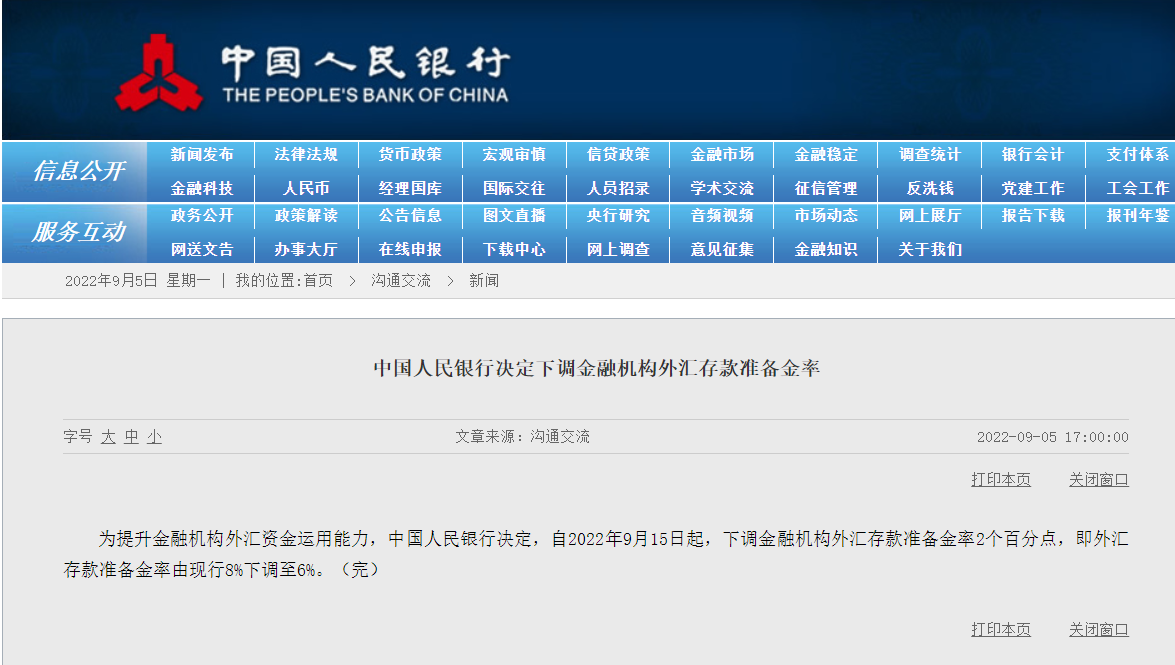This screenshot has height=665, width=1175.
Task: Open 银行会计 navigation item
Action: coord(1033,154)
